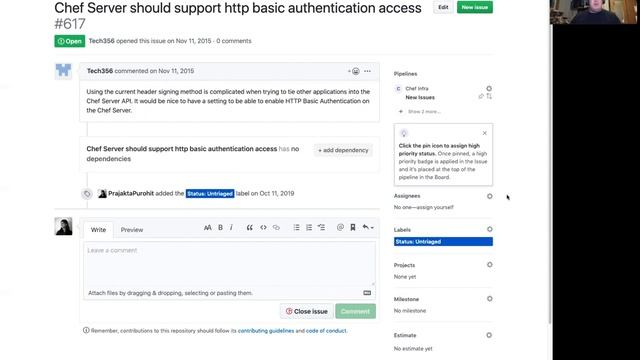Create a New issue
Viewport: 640px width, 360px height.
(x=475, y=7)
